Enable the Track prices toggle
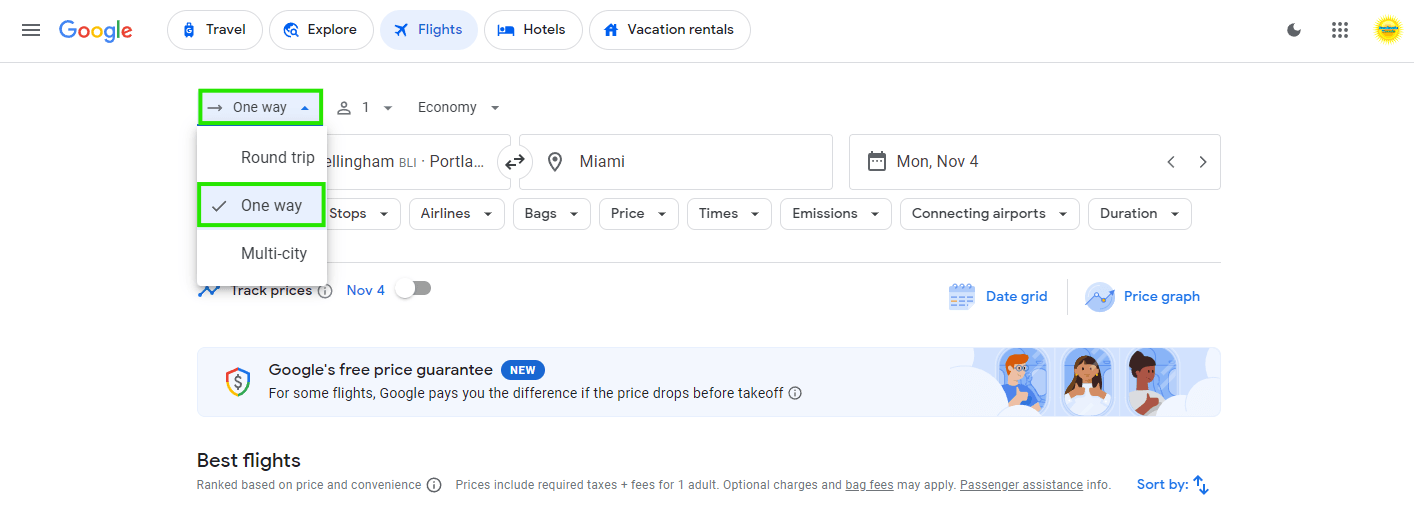Screen dimensions: 1414x510 [x=413, y=289]
